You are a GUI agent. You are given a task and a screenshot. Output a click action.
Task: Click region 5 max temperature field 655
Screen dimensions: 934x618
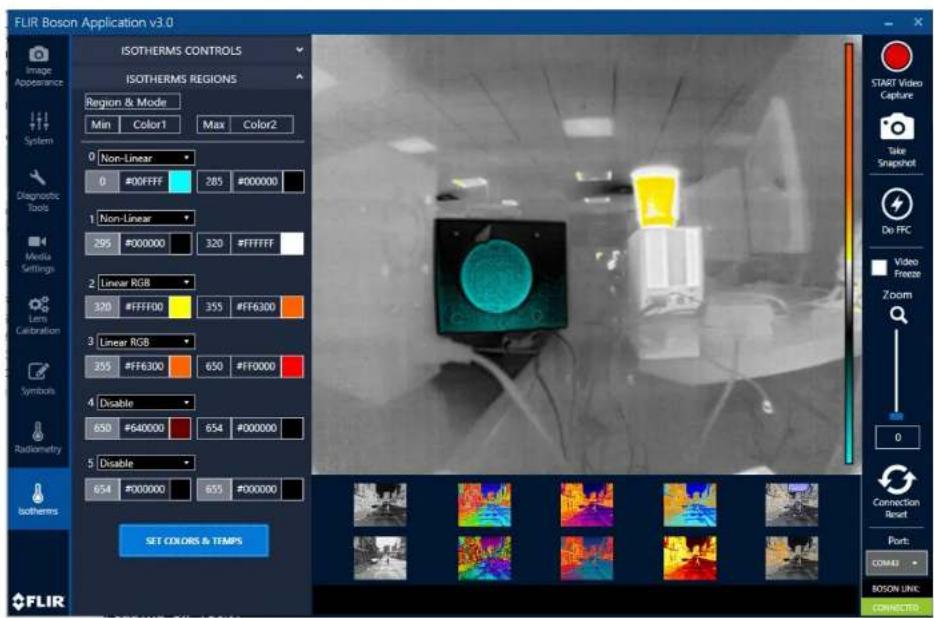tap(214, 489)
